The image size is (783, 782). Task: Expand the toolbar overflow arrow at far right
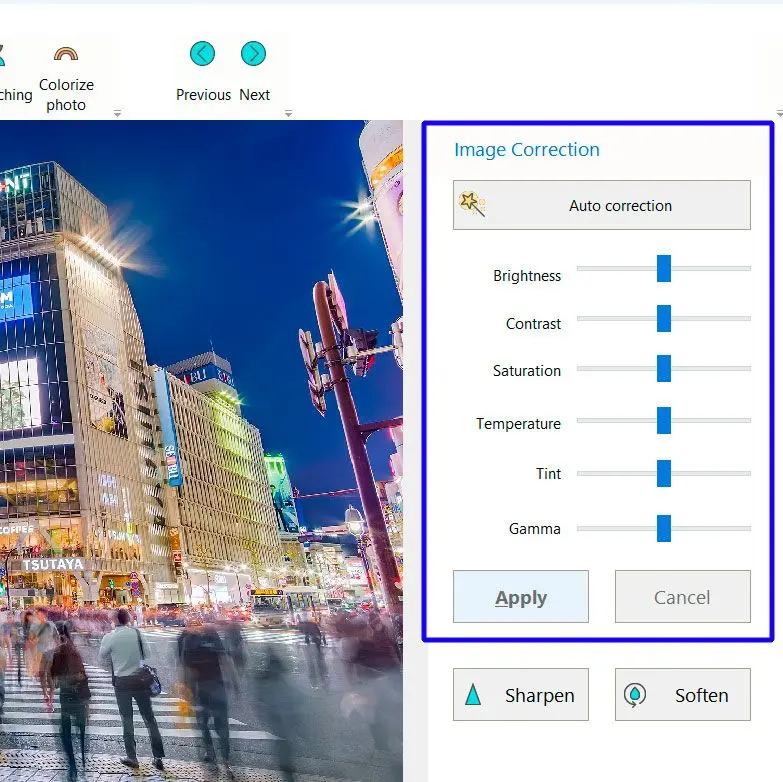[778, 114]
